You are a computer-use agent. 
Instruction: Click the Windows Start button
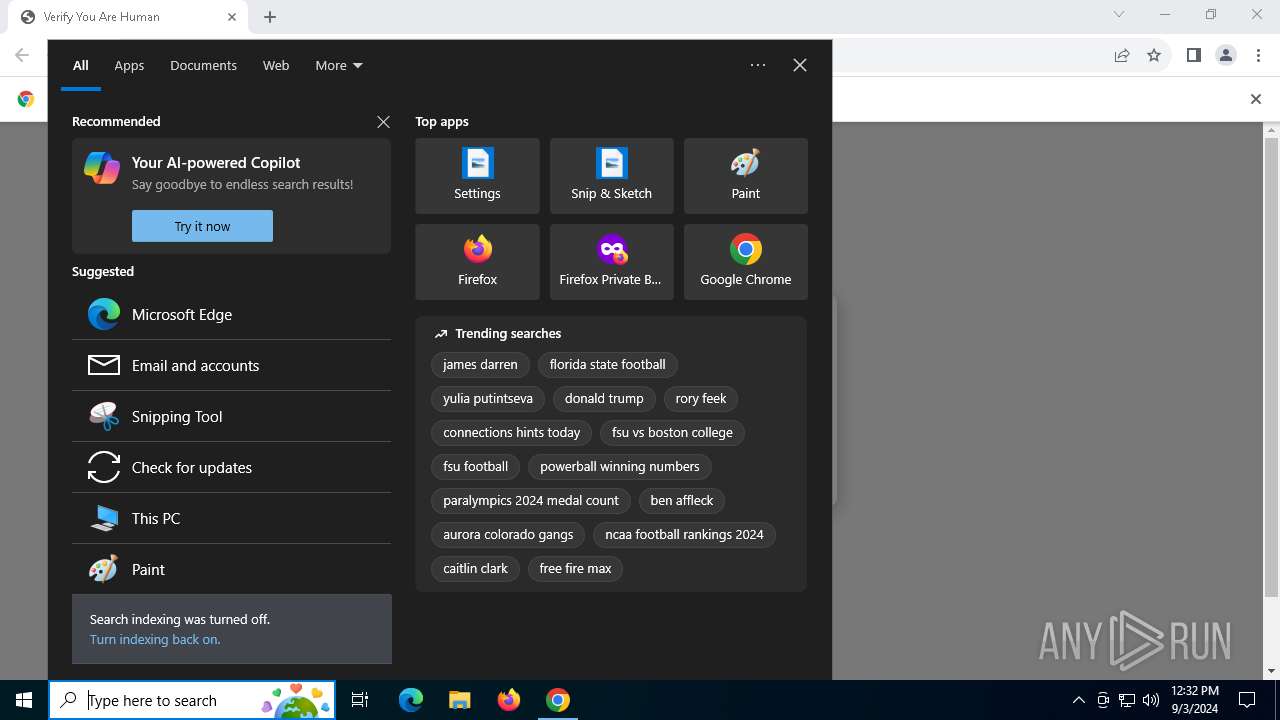click(x=24, y=700)
